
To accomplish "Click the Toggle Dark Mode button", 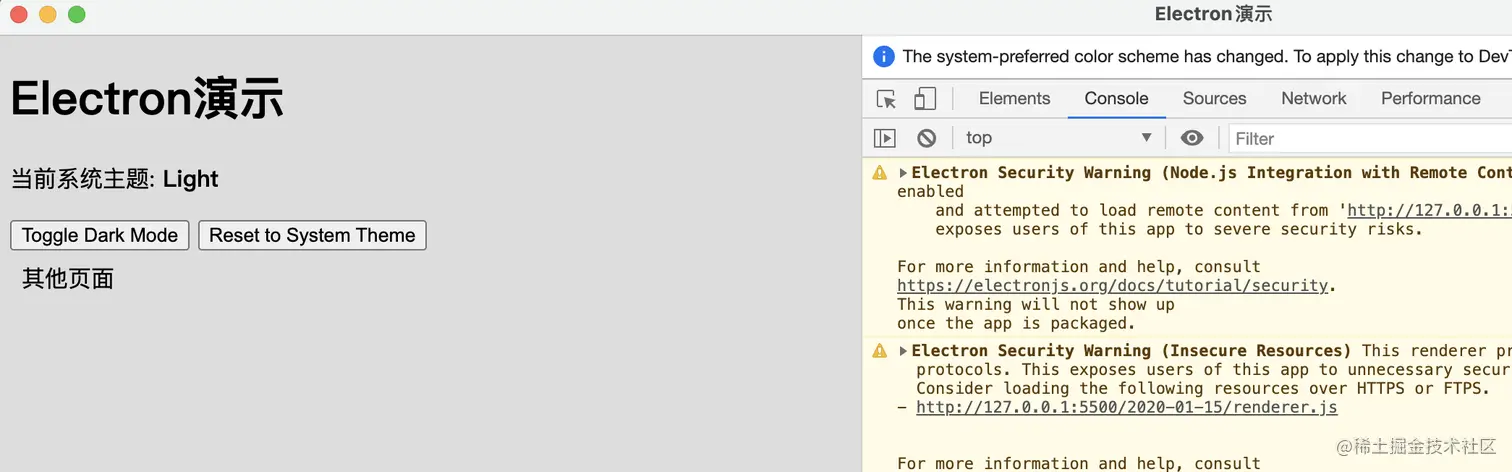I will [100, 235].
